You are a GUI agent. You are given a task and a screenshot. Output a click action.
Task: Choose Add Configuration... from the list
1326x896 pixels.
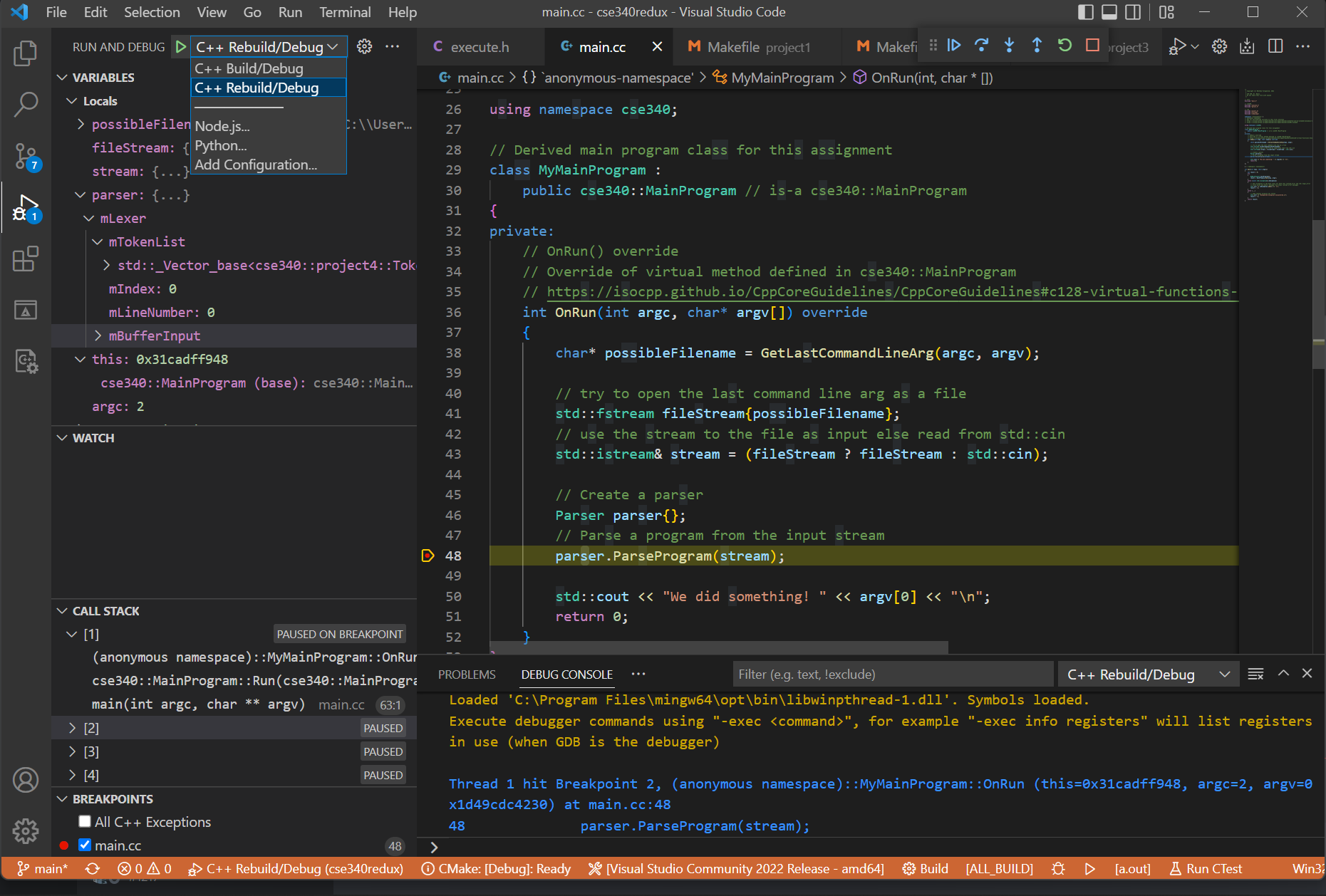[269, 165]
